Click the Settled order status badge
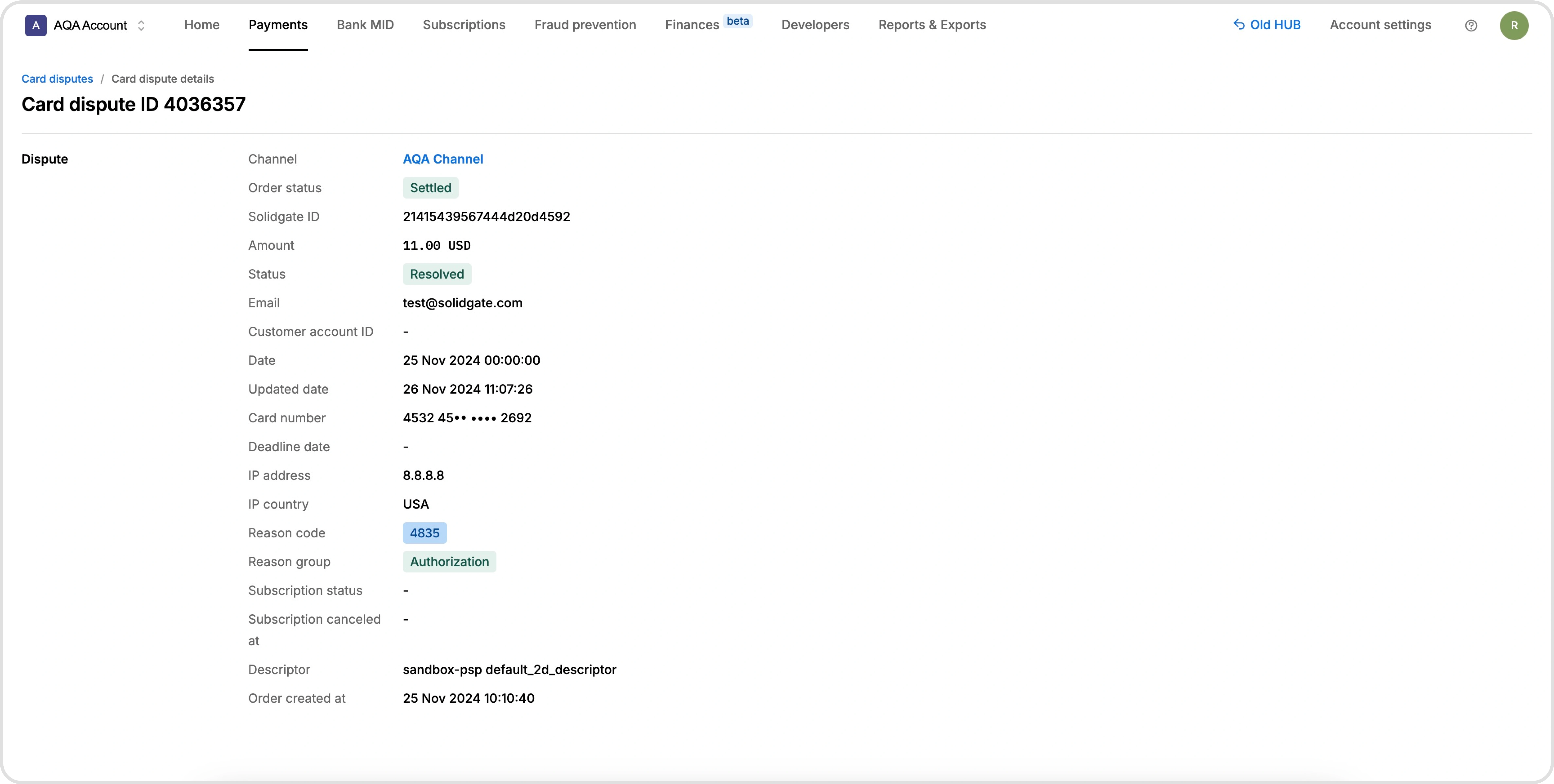 (430, 188)
